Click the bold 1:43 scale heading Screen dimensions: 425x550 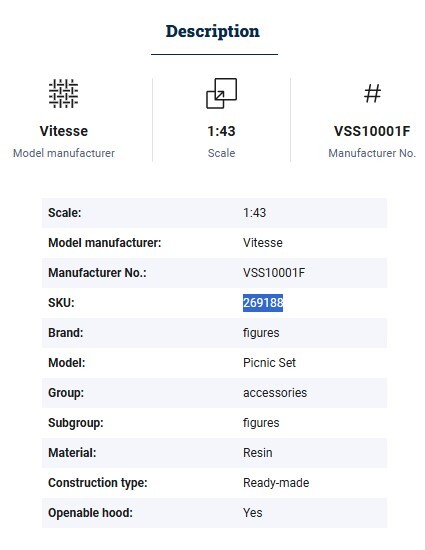(x=221, y=131)
